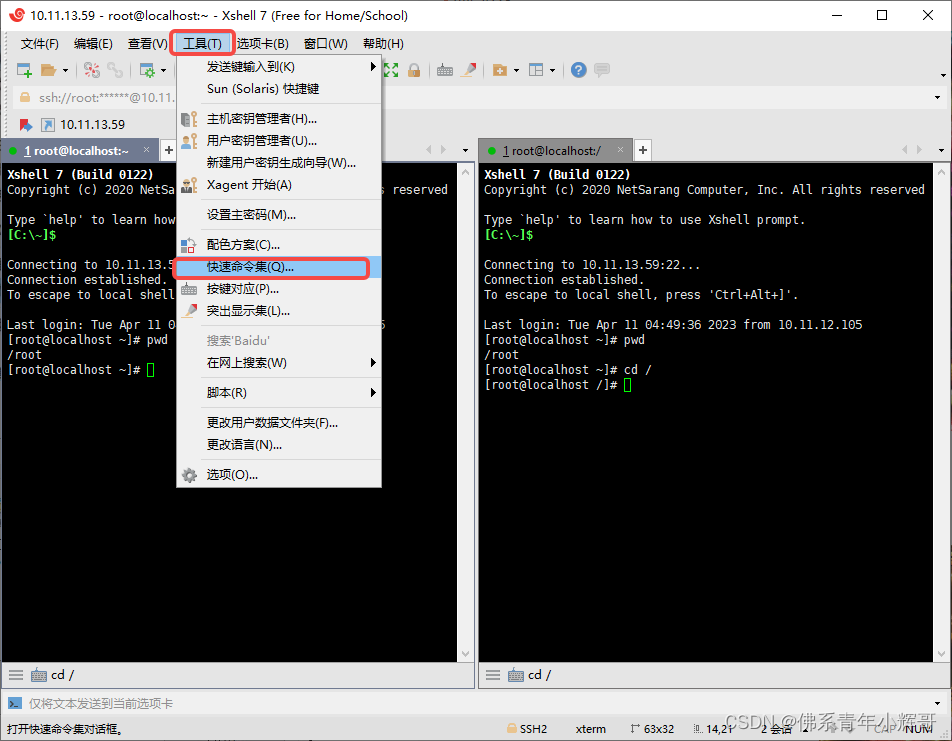Click the Reconnect chain-link icon
952x741 pixels.
(x=115, y=70)
